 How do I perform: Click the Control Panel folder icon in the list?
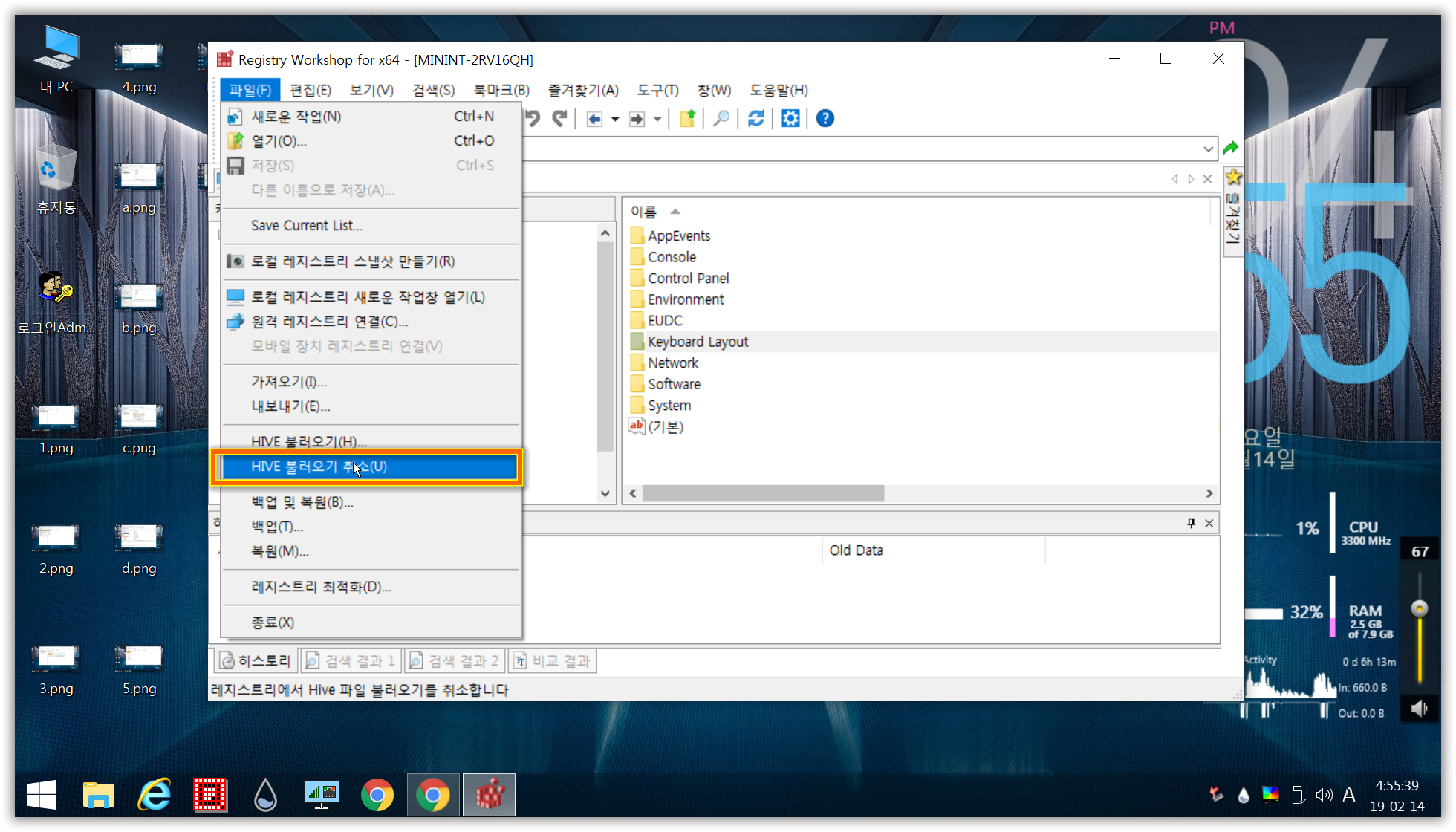click(x=637, y=278)
